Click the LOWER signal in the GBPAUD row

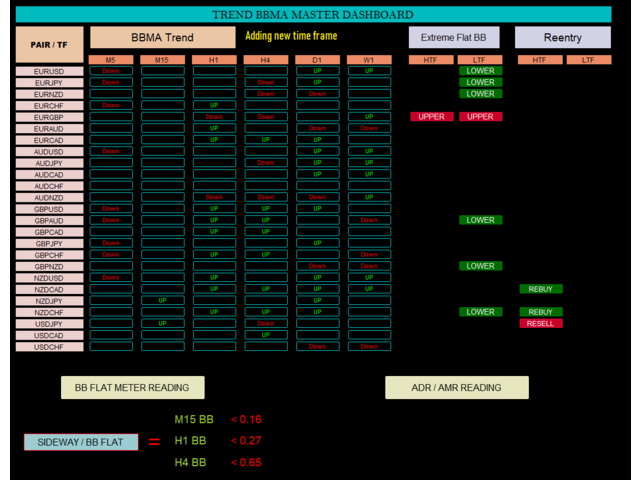point(480,220)
